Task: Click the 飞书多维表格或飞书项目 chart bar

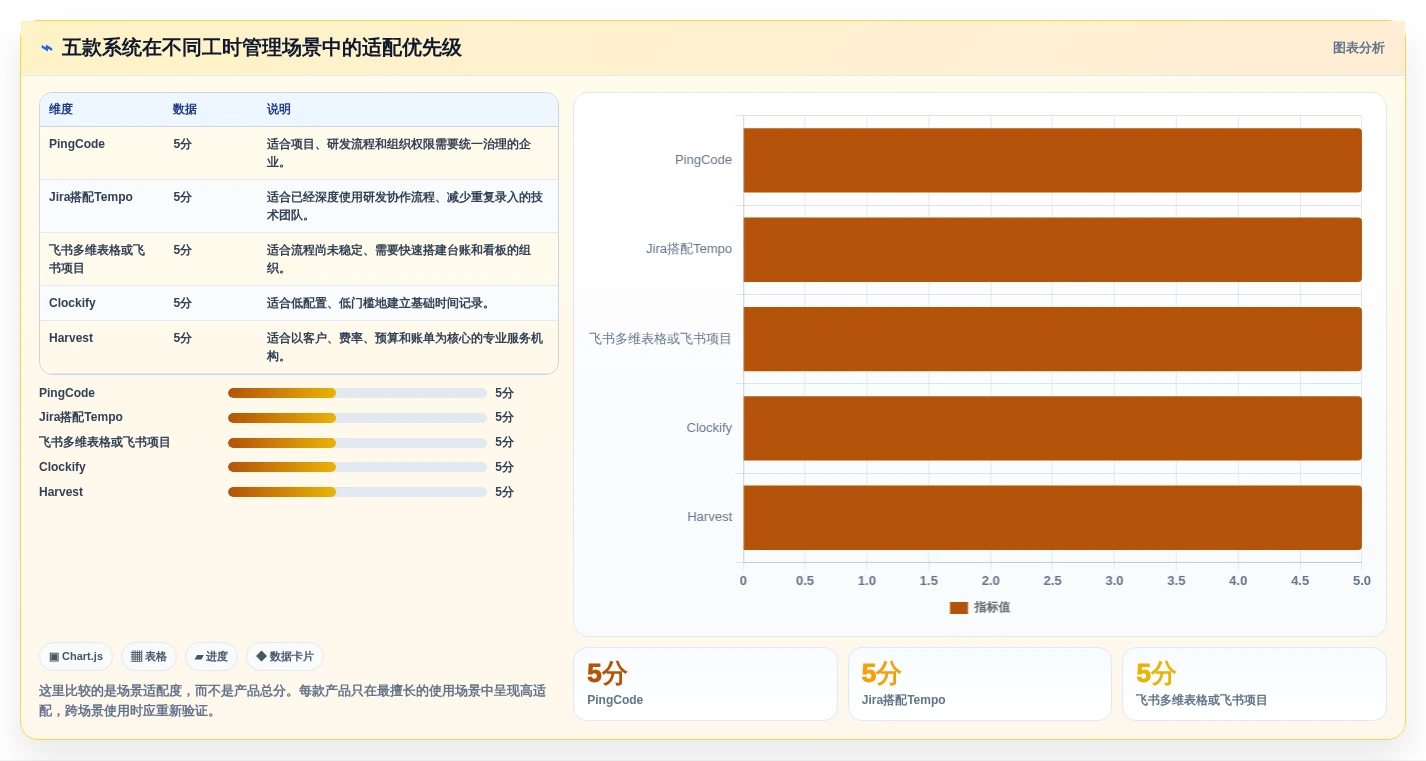Action: coord(1052,339)
